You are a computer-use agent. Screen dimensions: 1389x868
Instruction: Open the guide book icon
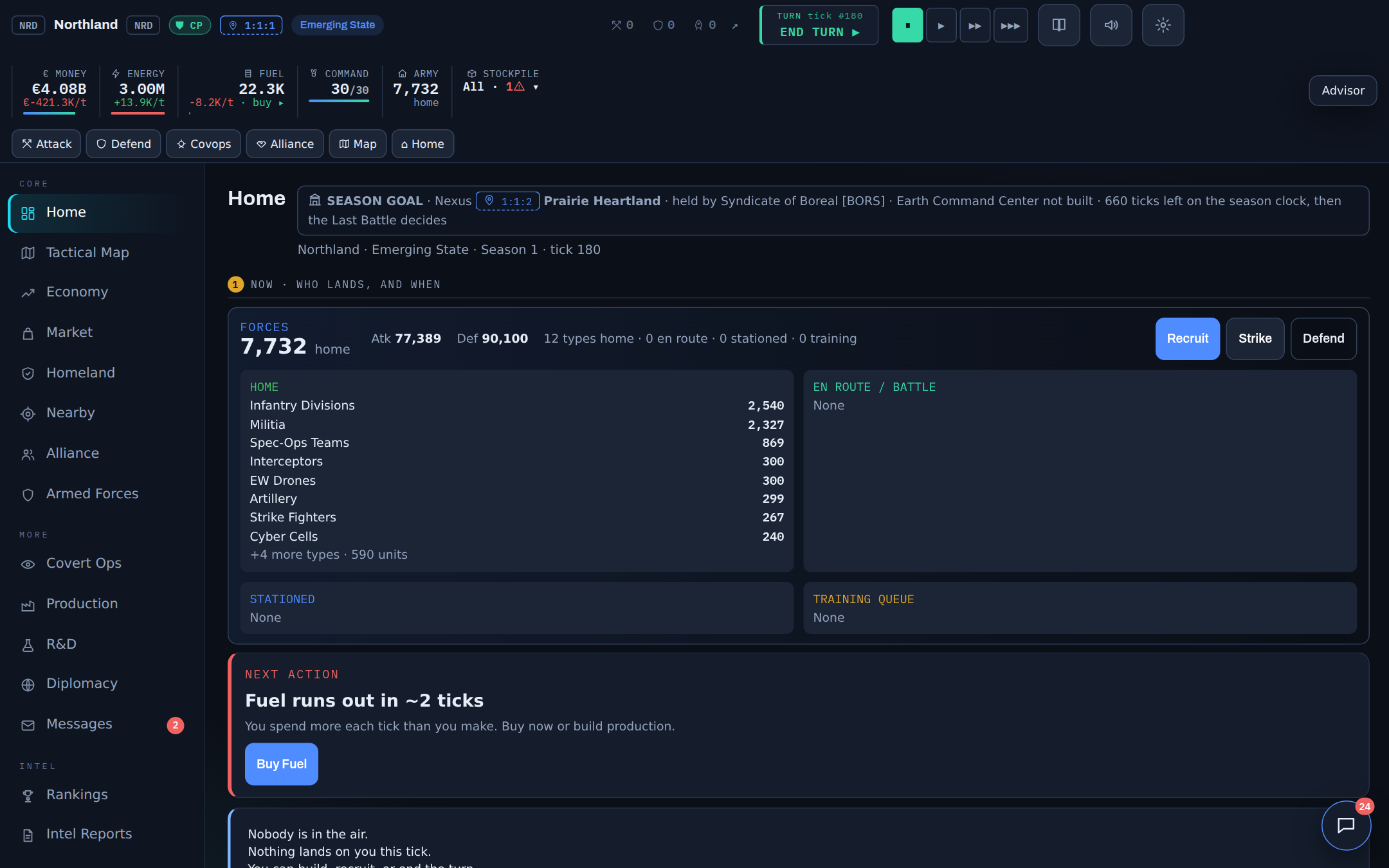tap(1058, 25)
